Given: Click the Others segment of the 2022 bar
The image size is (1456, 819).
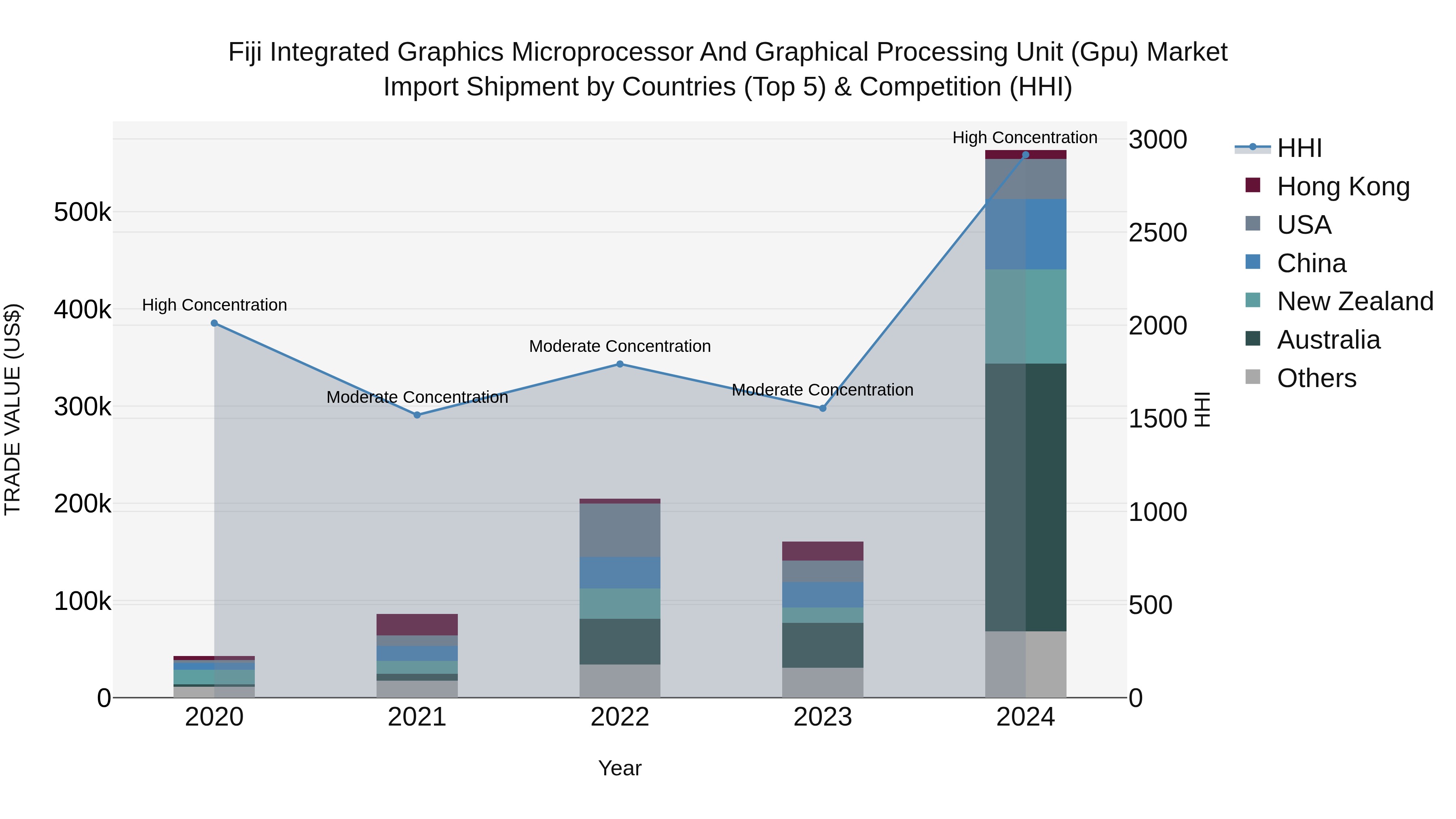Looking at the screenshot, I should [x=620, y=681].
